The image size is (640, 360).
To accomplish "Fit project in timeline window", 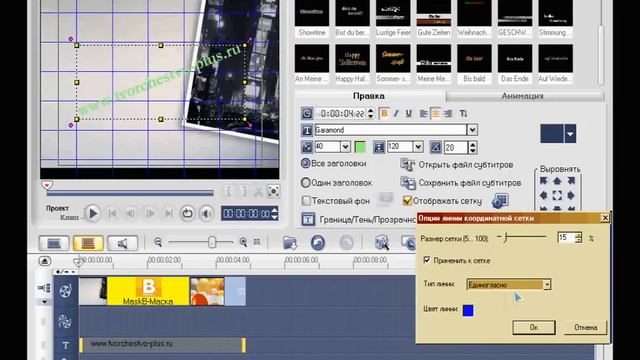I will click(x=257, y=242).
